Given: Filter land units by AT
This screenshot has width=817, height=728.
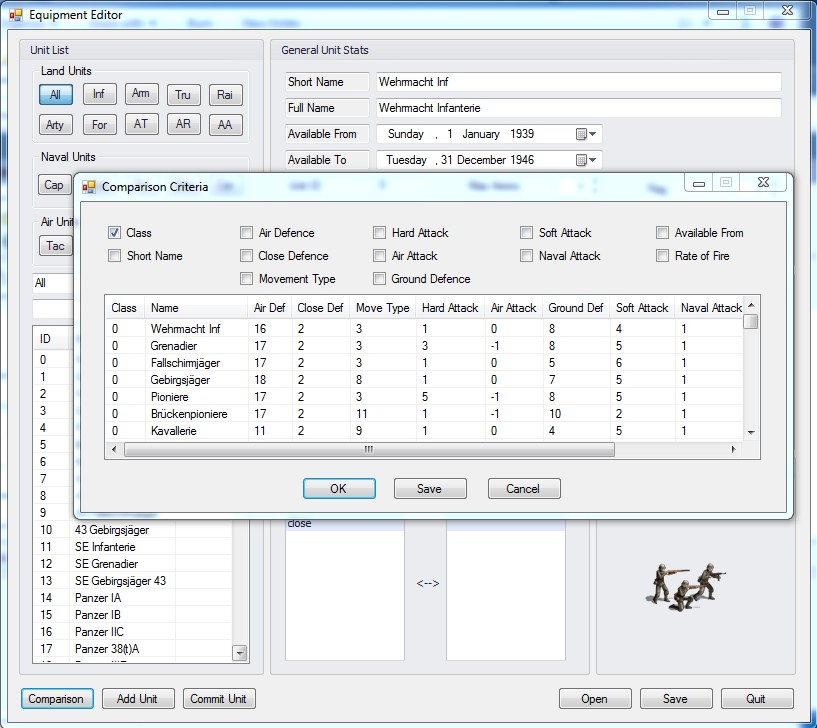Looking at the screenshot, I should tap(141, 124).
